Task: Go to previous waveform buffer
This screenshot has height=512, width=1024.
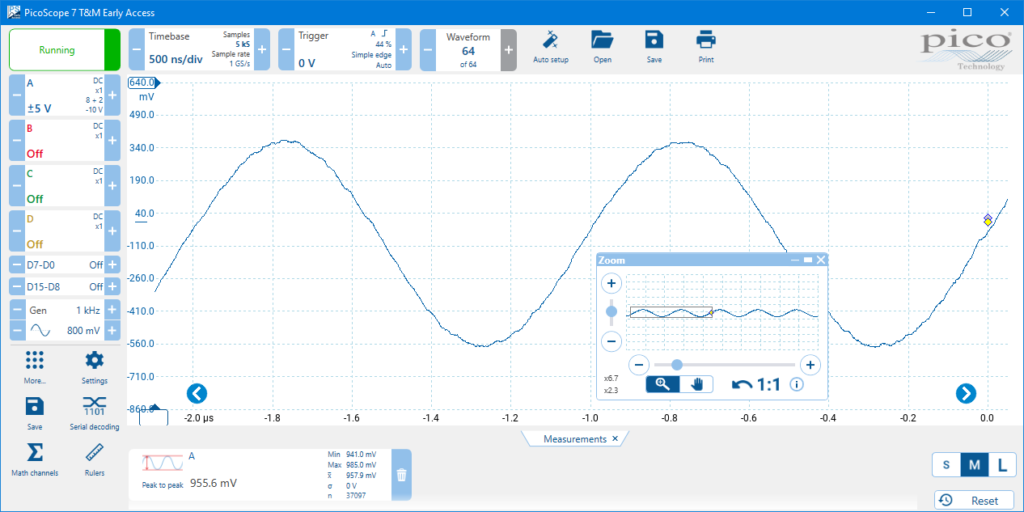Action: pos(428,50)
